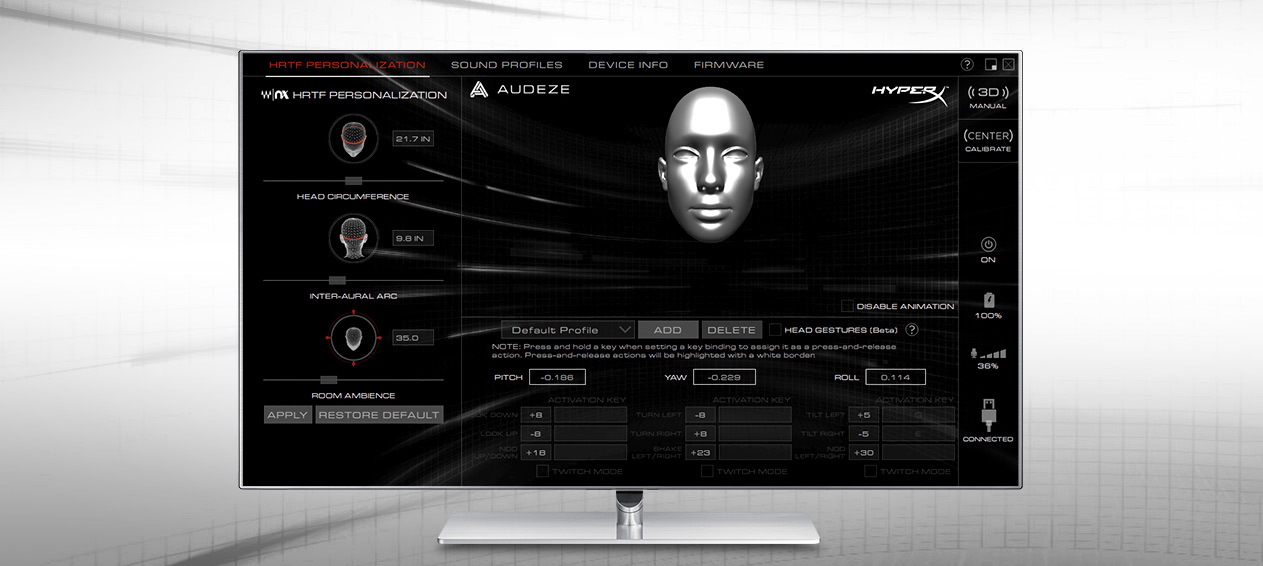This screenshot has height=566, width=1263.
Task: Click the Nod Up/Down +18 threshold field
Action: coord(536,453)
